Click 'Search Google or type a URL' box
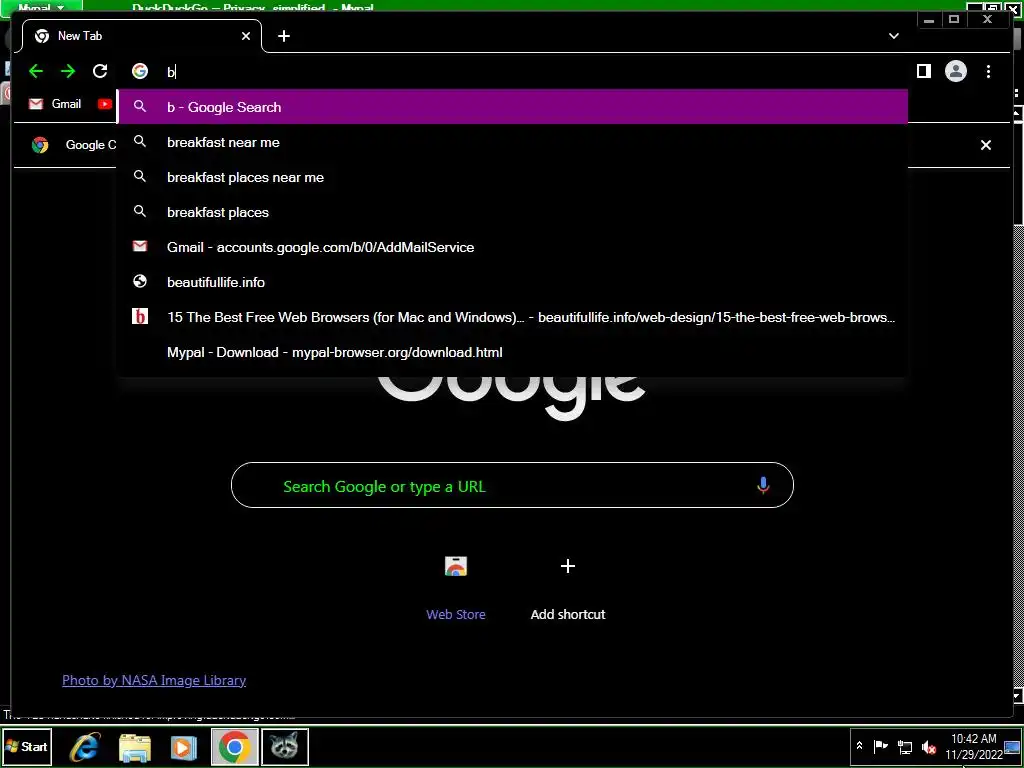The width and height of the screenshot is (1024, 768). pyautogui.click(x=512, y=485)
